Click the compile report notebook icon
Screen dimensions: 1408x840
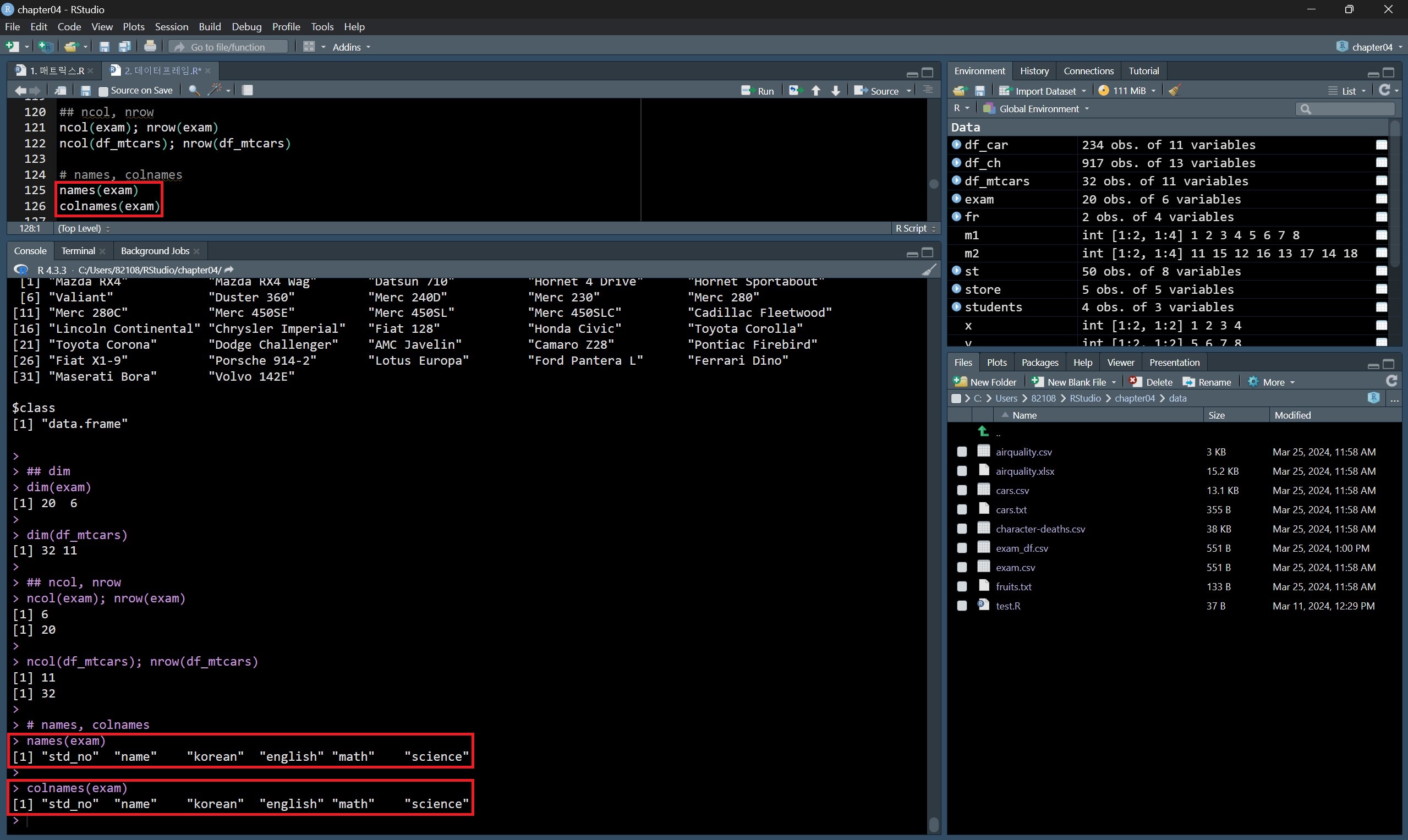pos(248,91)
